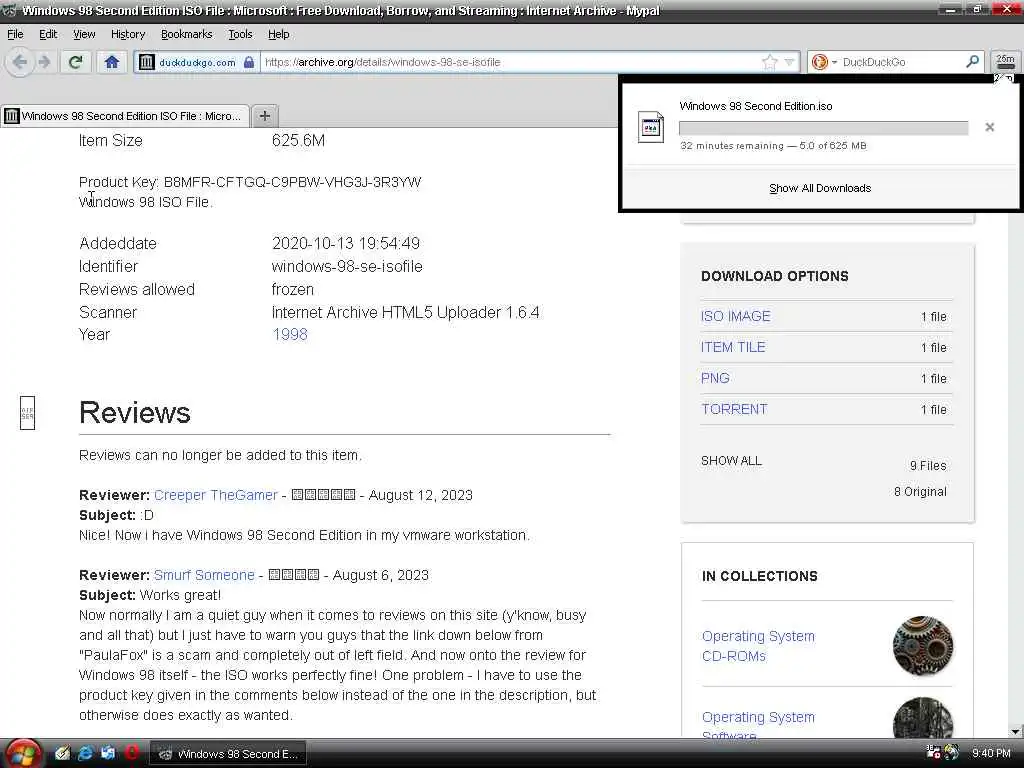Click the Windows 98 Second E... taskbar button
Image resolution: width=1024 pixels, height=768 pixels.
click(229, 754)
